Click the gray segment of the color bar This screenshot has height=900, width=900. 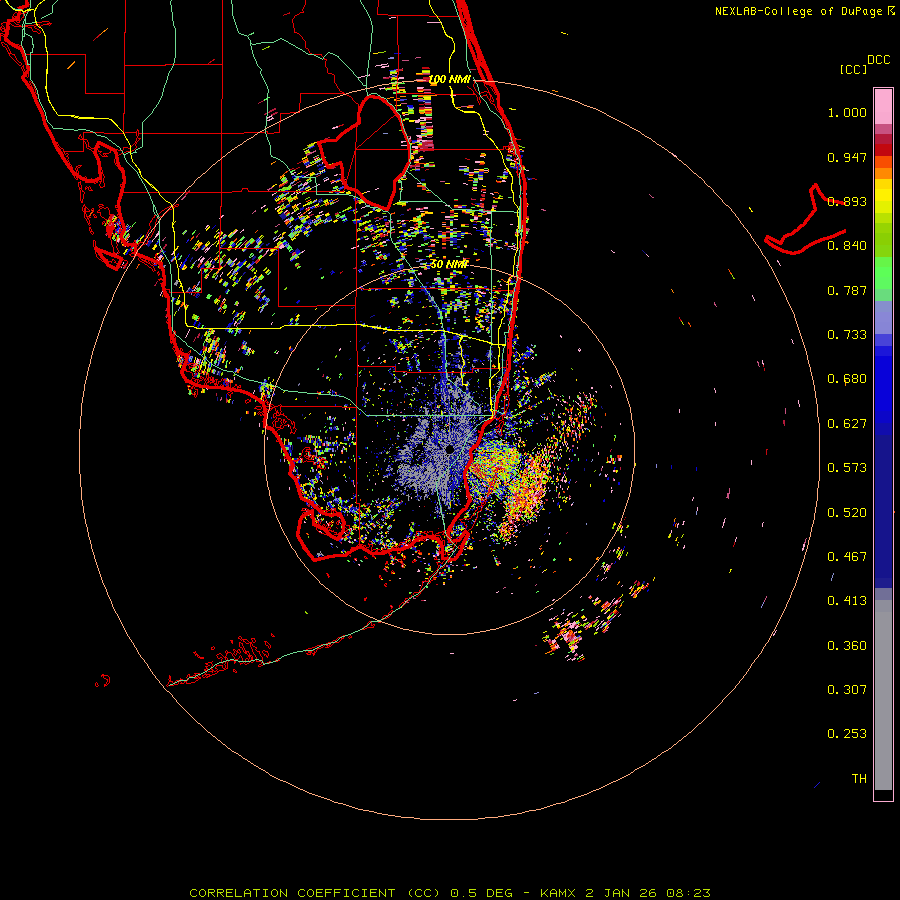[x=883, y=695]
